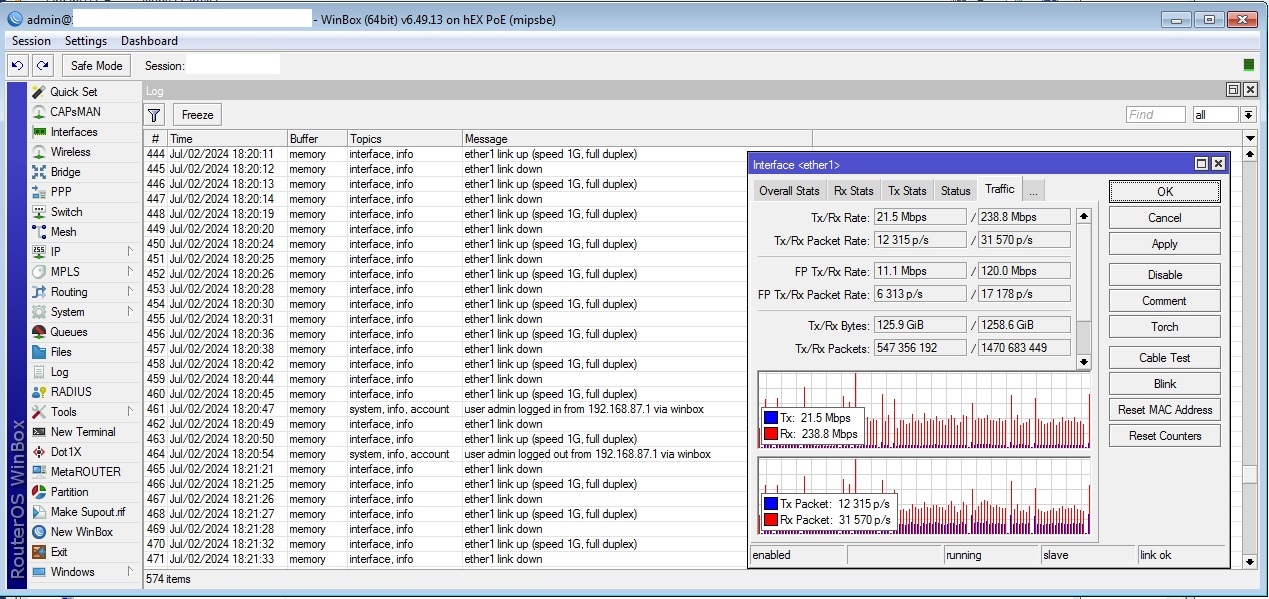Open the 'all' log filter dropdown
This screenshot has height=599, width=1269.
point(1248,115)
